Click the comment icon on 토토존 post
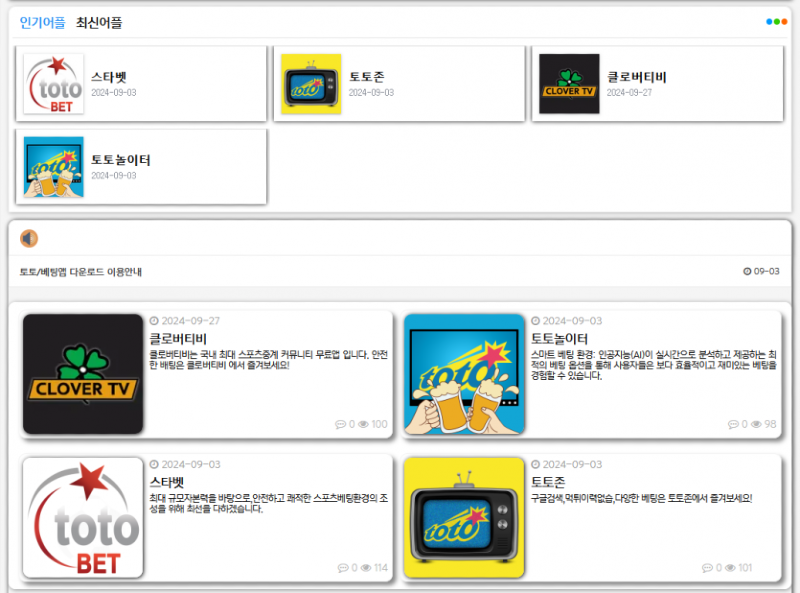Viewport: 800px width, 593px height. click(707, 568)
